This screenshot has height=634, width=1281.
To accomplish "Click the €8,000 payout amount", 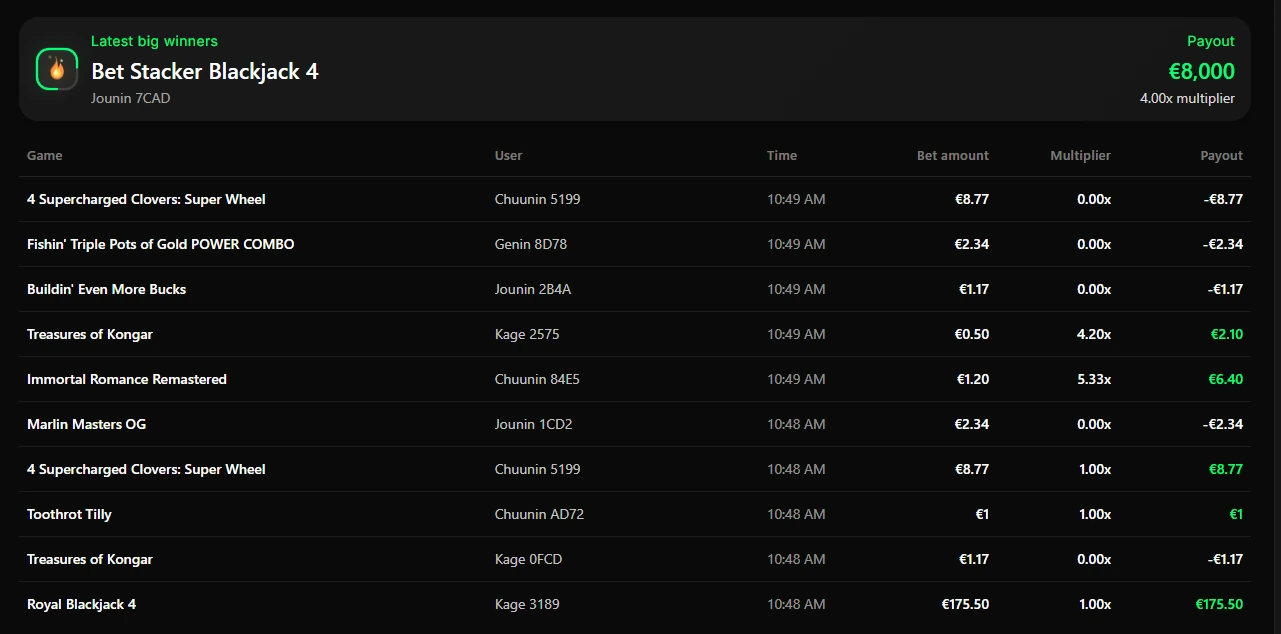I will 1202,71.
